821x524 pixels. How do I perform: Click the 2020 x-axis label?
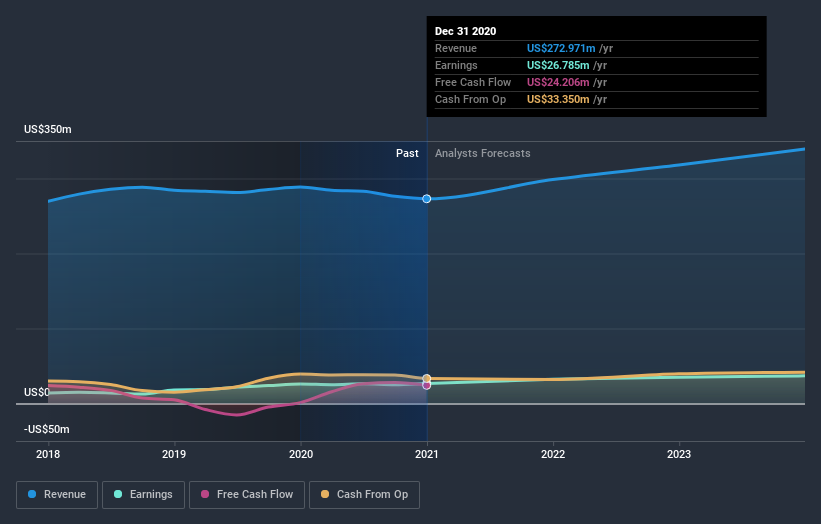[x=301, y=454]
